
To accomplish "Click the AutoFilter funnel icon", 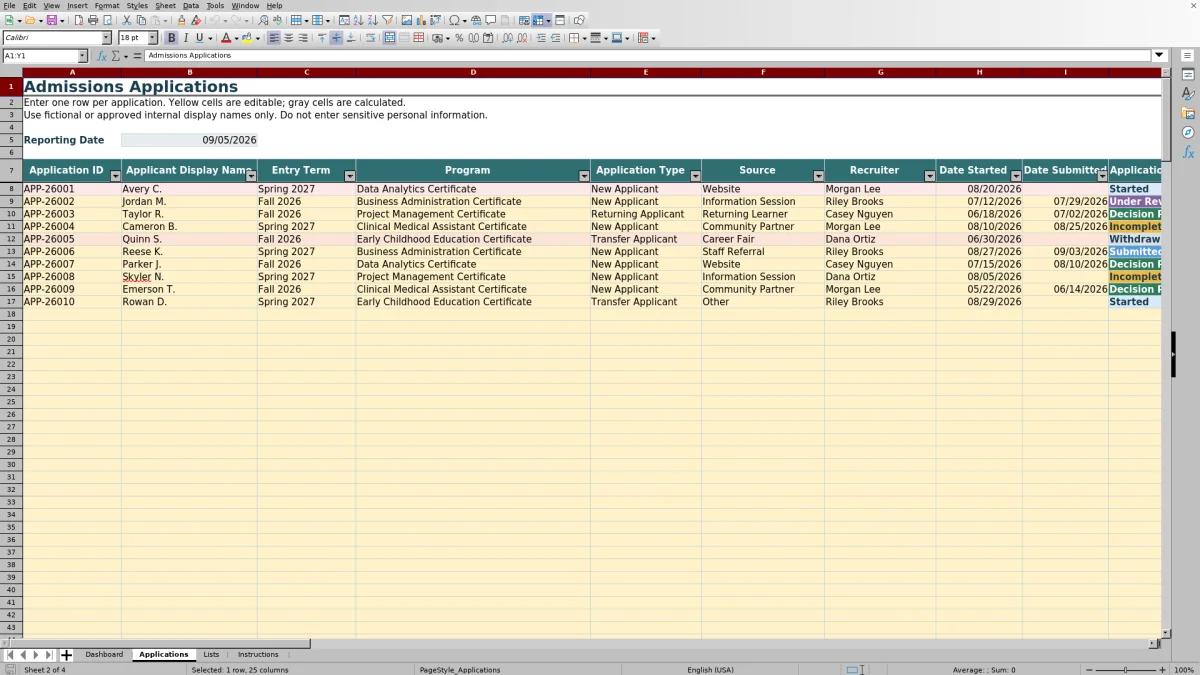I will (x=387, y=20).
